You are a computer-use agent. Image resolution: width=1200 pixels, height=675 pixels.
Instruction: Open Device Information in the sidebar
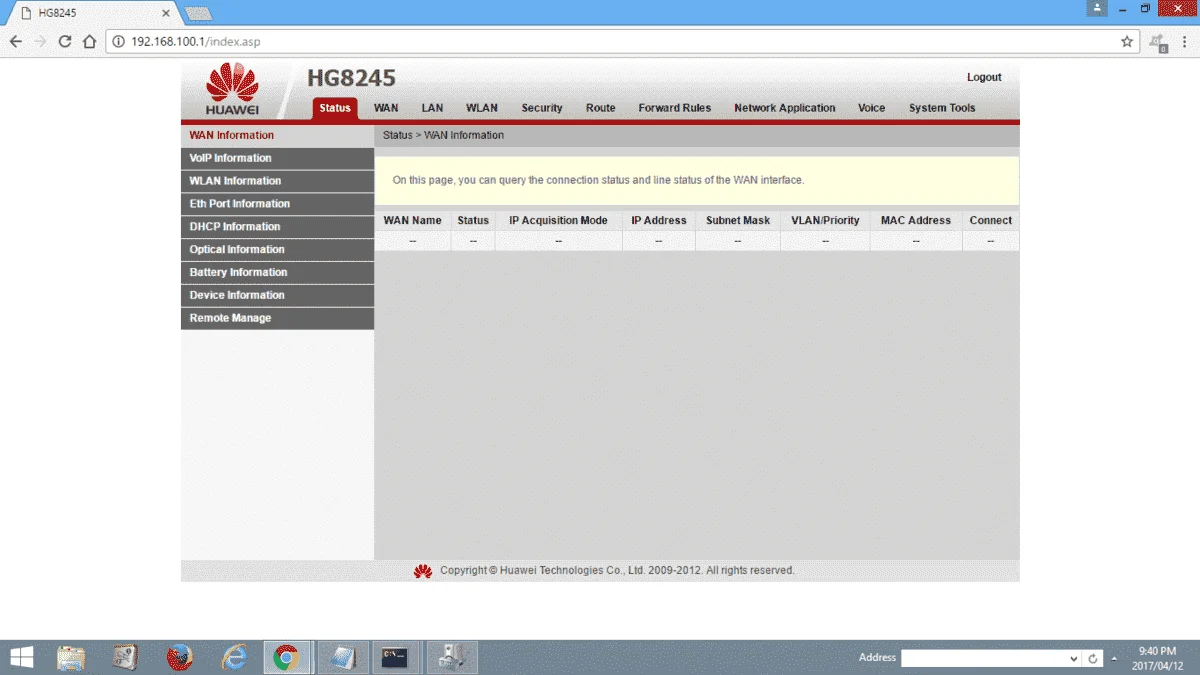277,296
